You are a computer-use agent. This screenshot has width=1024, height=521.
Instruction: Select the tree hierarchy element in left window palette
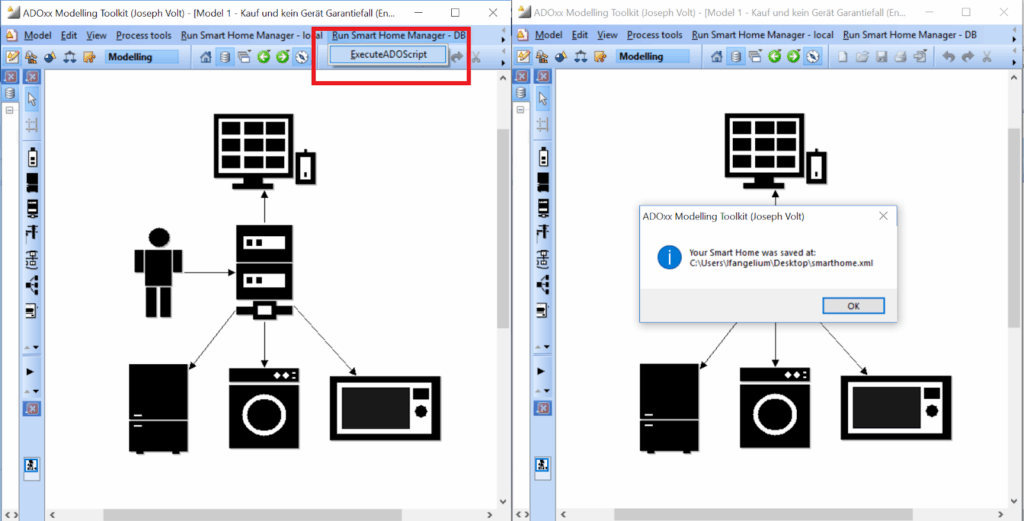[33, 285]
